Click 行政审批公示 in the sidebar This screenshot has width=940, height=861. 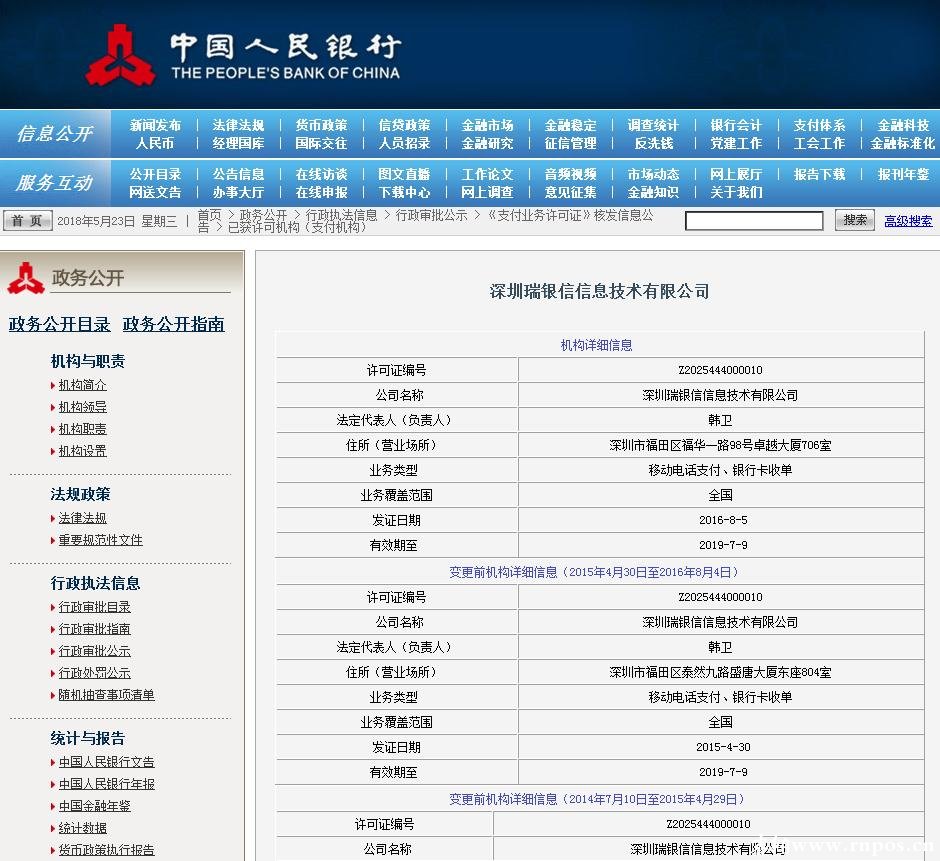pyautogui.click(x=95, y=651)
